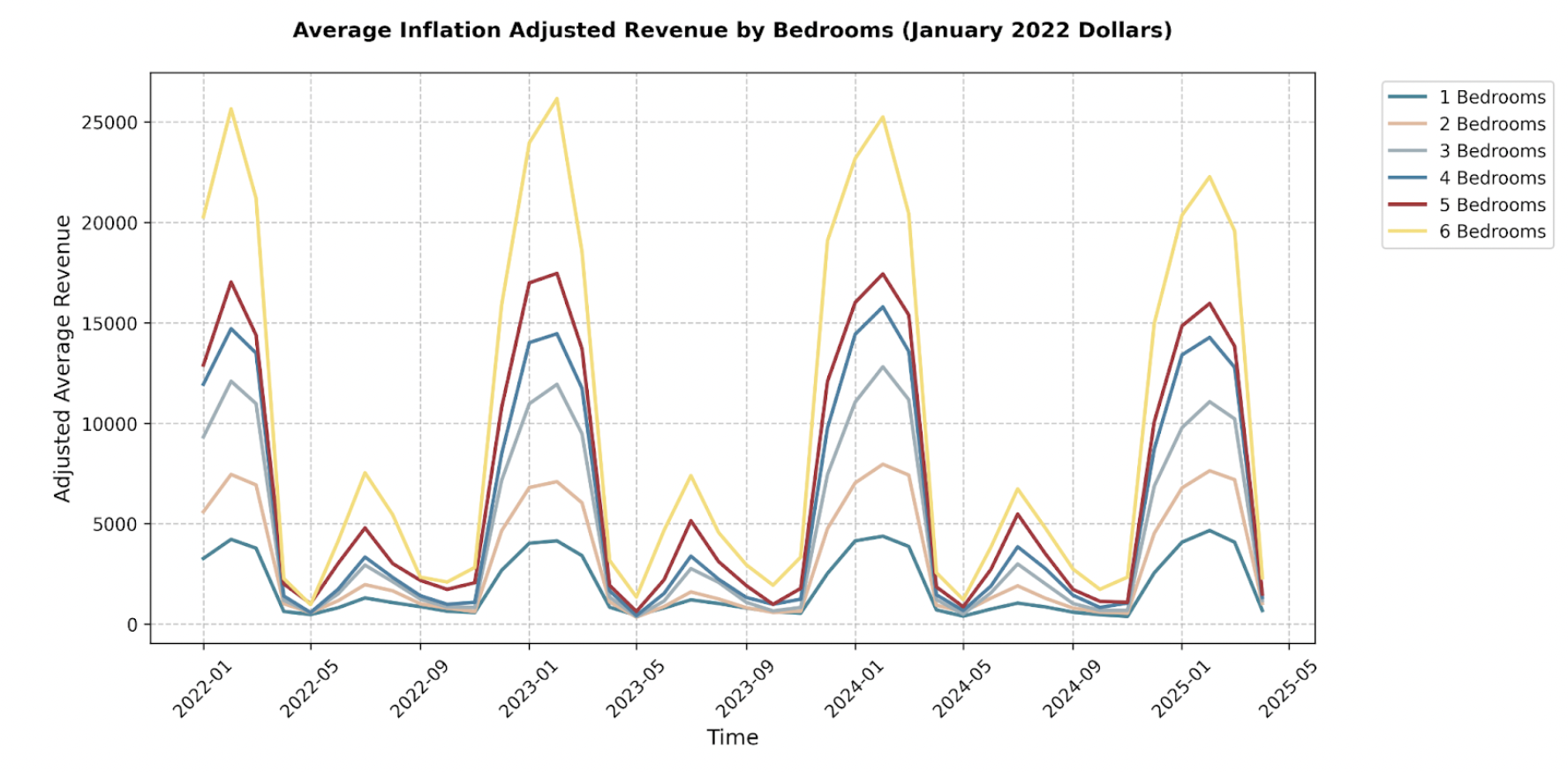
Task: Select the "Adjusted Average Revenue" y-axis title
Action: tap(62, 359)
